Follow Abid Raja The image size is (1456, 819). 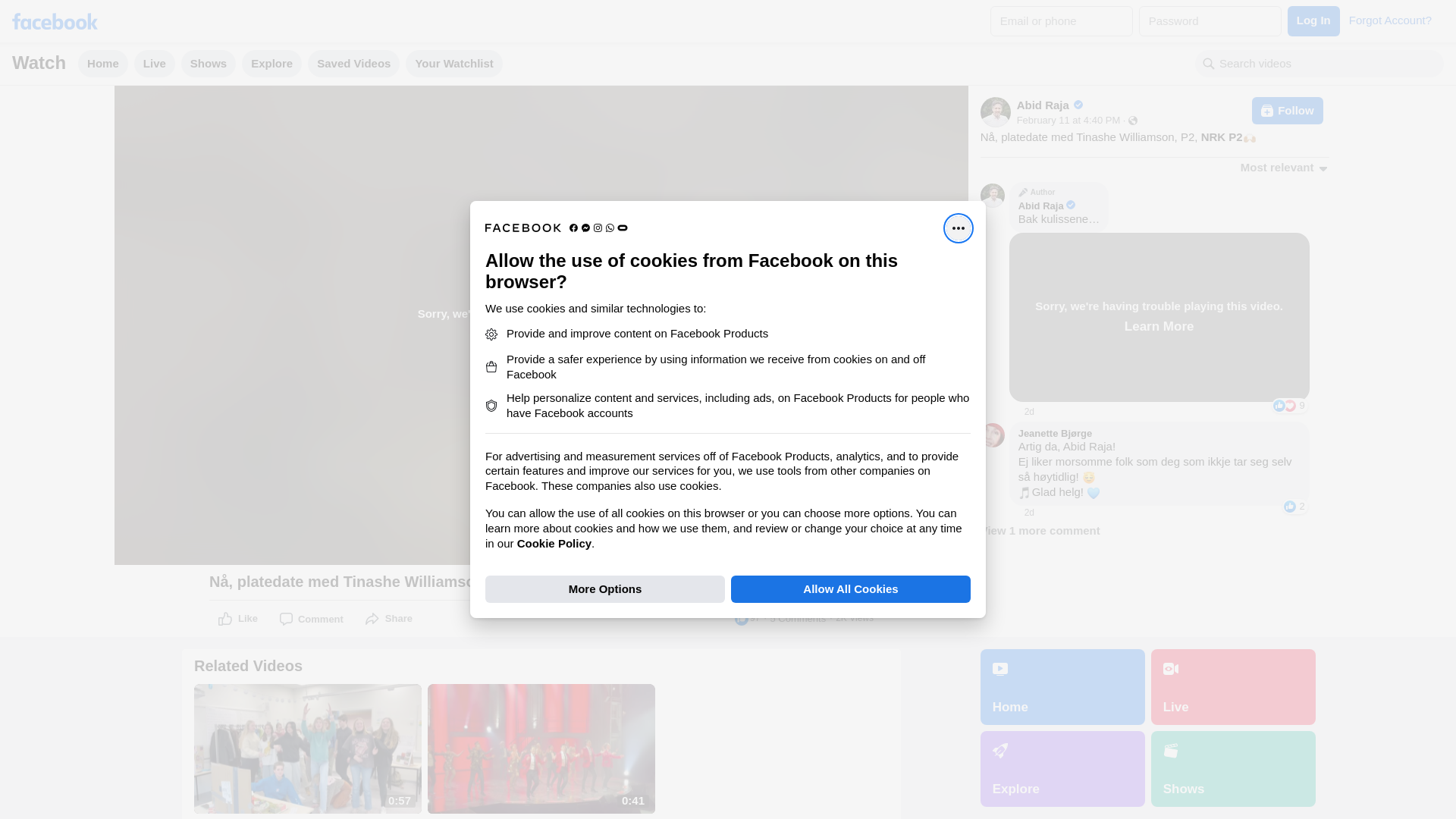coord(1288,111)
